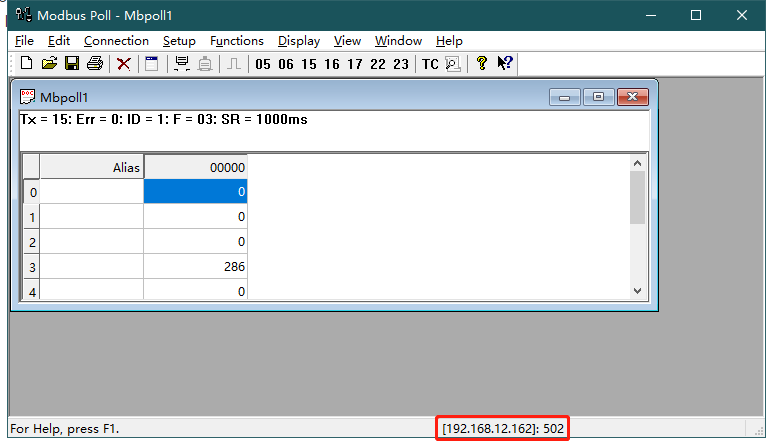Viewport: 773px width, 444px height.
Task: Close the Mbpoll1 child window
Action: [632, 97]
